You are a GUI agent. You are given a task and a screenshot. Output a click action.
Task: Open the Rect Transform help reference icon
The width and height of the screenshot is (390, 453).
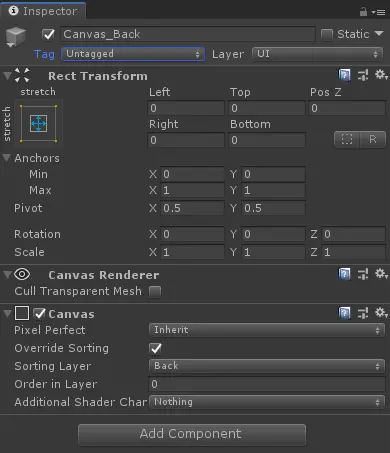344,75
